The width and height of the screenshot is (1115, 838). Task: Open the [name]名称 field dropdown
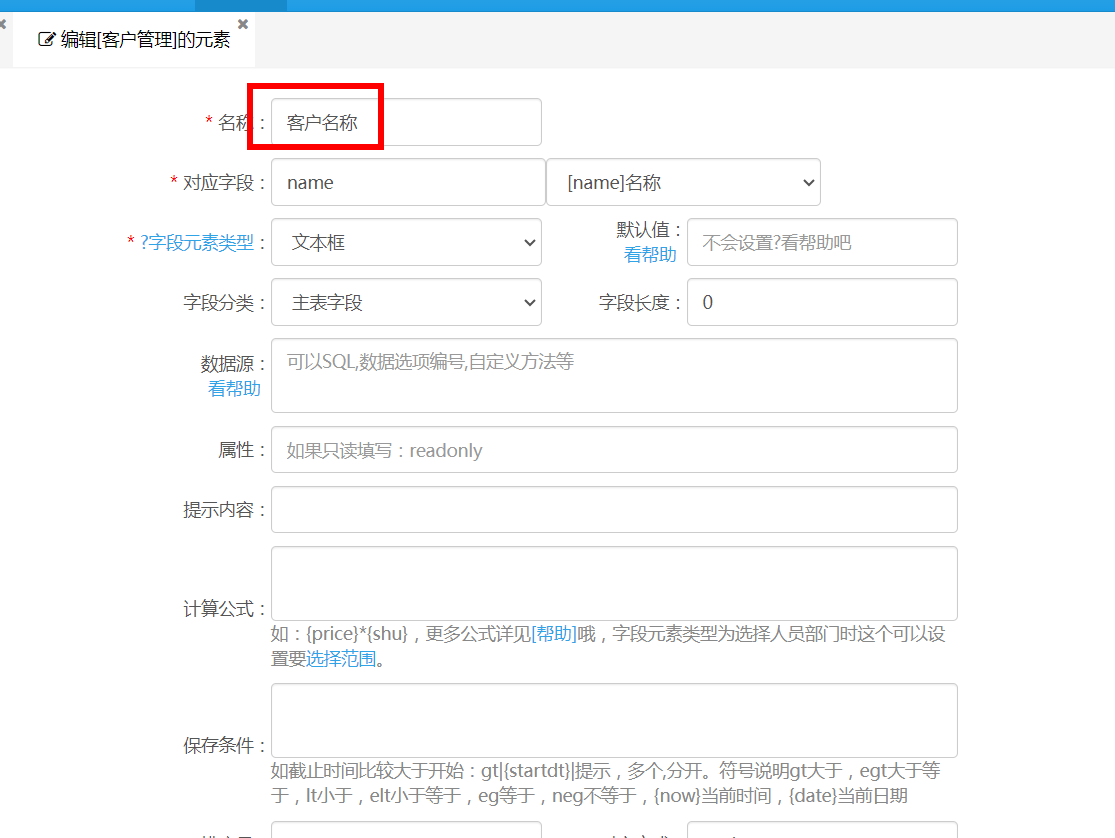[x=683, y=182]
